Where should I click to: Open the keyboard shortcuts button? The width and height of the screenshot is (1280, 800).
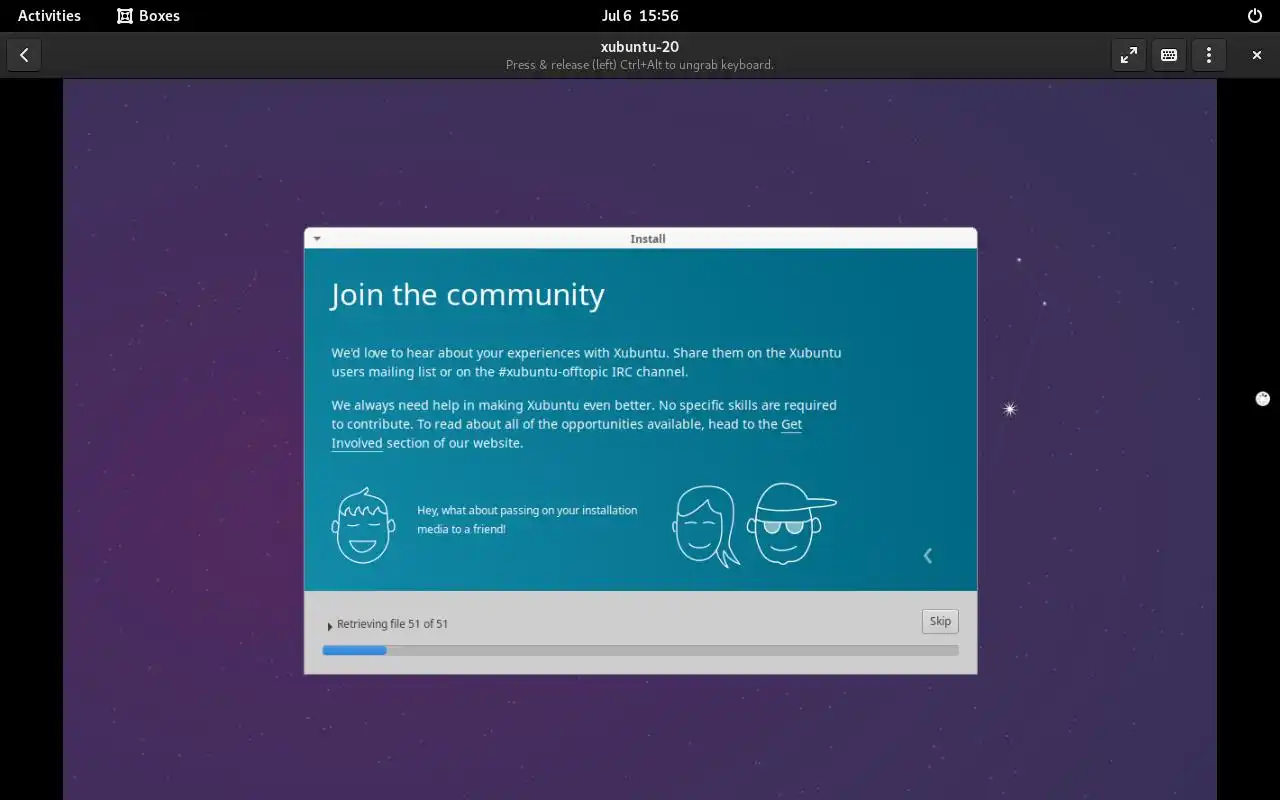pyautogui.click(x=1169, y=55)
